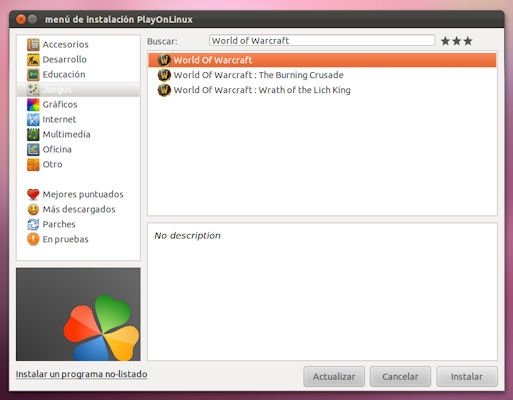Click the Juegos category icon
513x400 pixels.
(33, 90)
